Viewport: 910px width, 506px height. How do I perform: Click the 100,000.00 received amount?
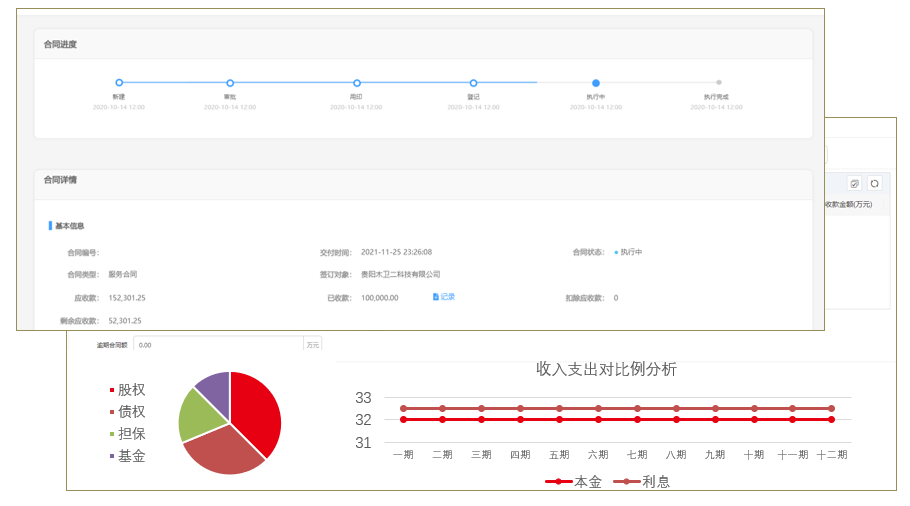pos(380,298)
